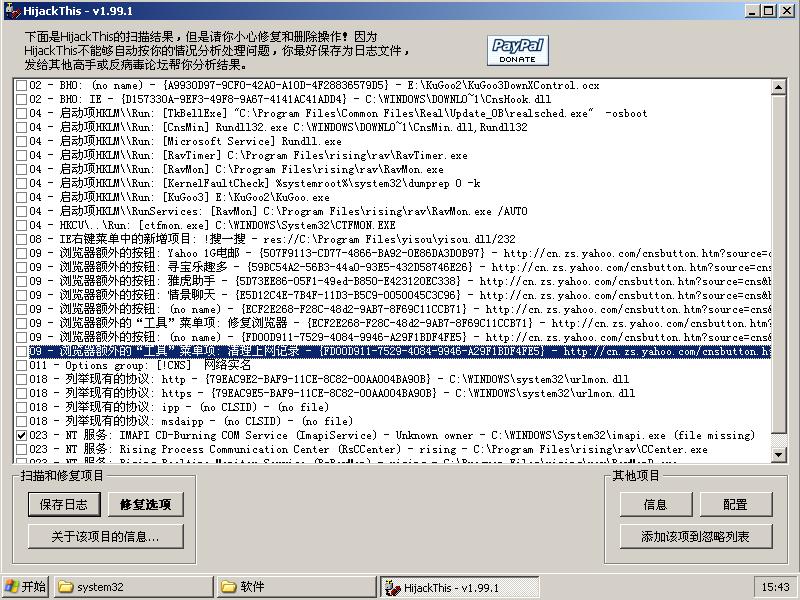Check the ctfmon.exe HKCU Run entry
Image resolution: width=800 pixels, height=600 pixels.
pos(21,225)
